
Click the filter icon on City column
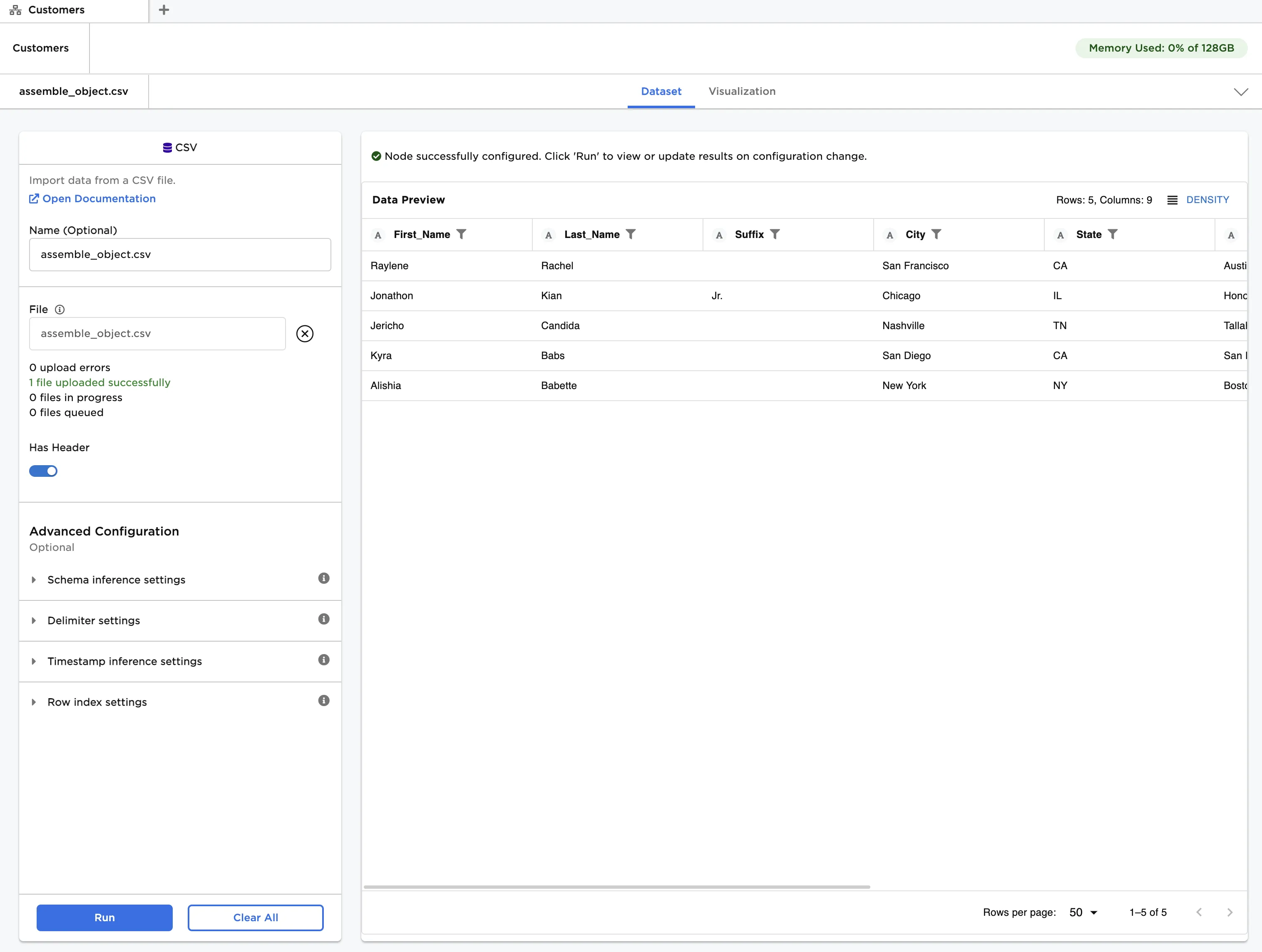[x=937, y=234]
